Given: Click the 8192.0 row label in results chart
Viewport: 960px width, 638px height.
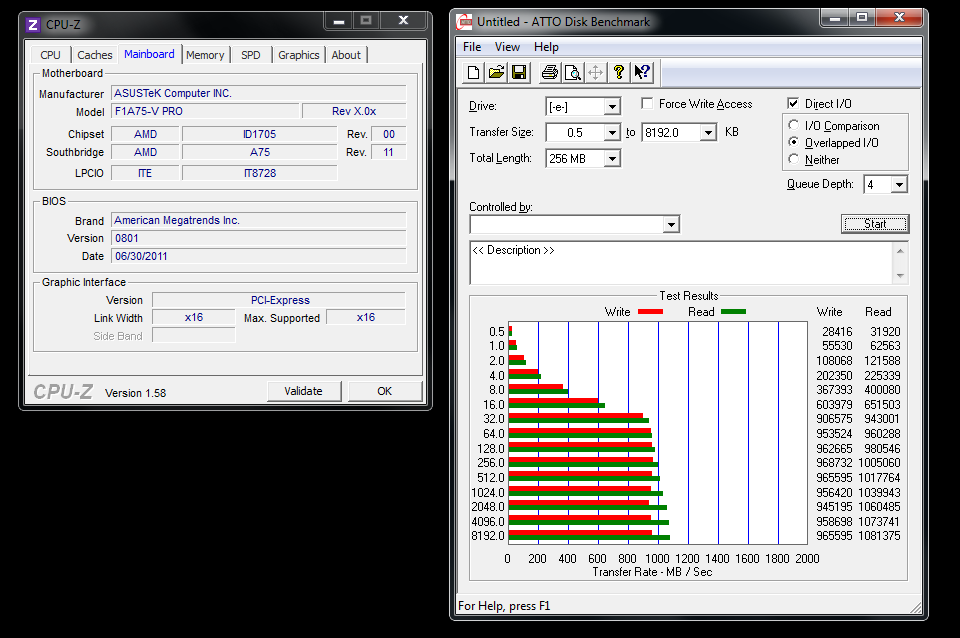Looking at the screenshot, I should 488,536.
